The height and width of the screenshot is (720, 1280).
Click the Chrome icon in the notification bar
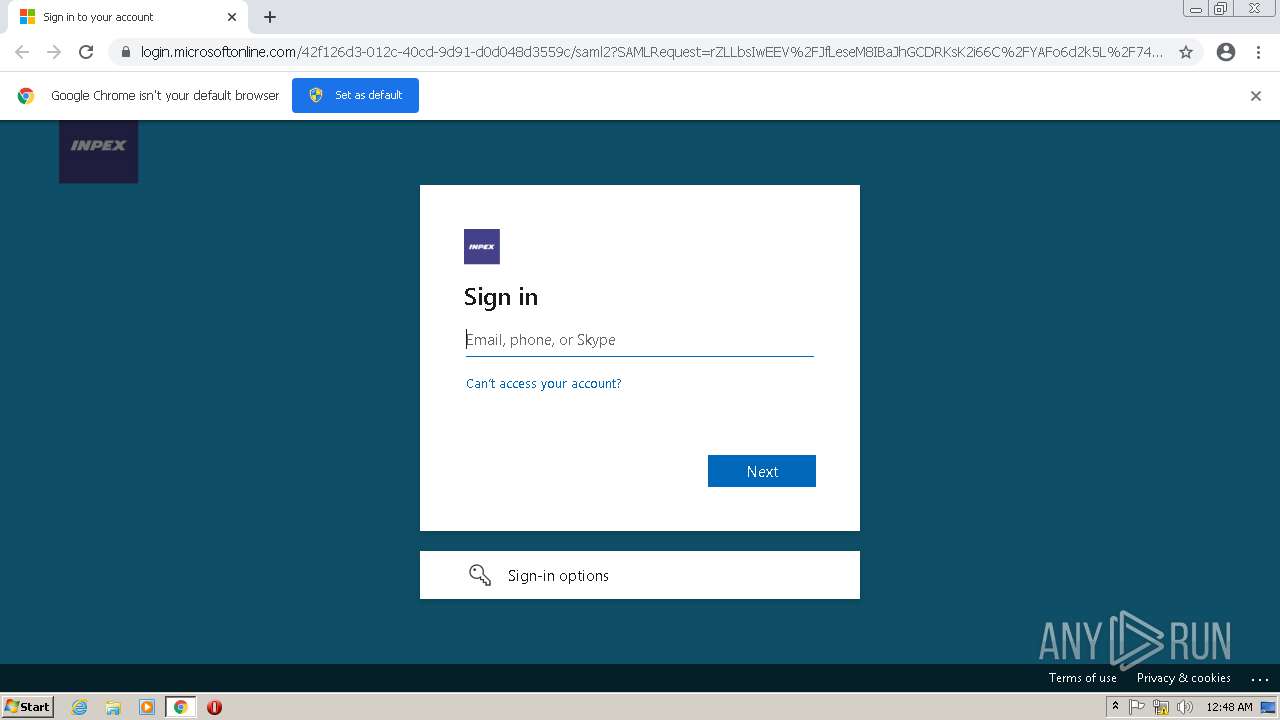point(26,96)
